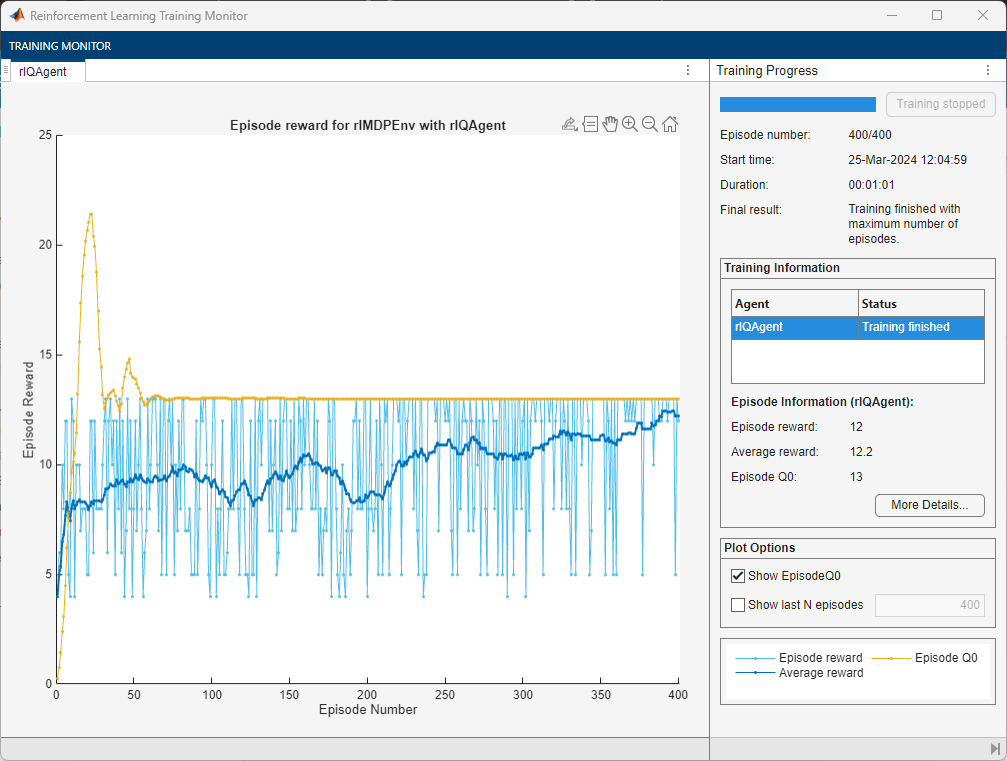
Task: Click the document tab list handle
Action: tap(6, 70)
